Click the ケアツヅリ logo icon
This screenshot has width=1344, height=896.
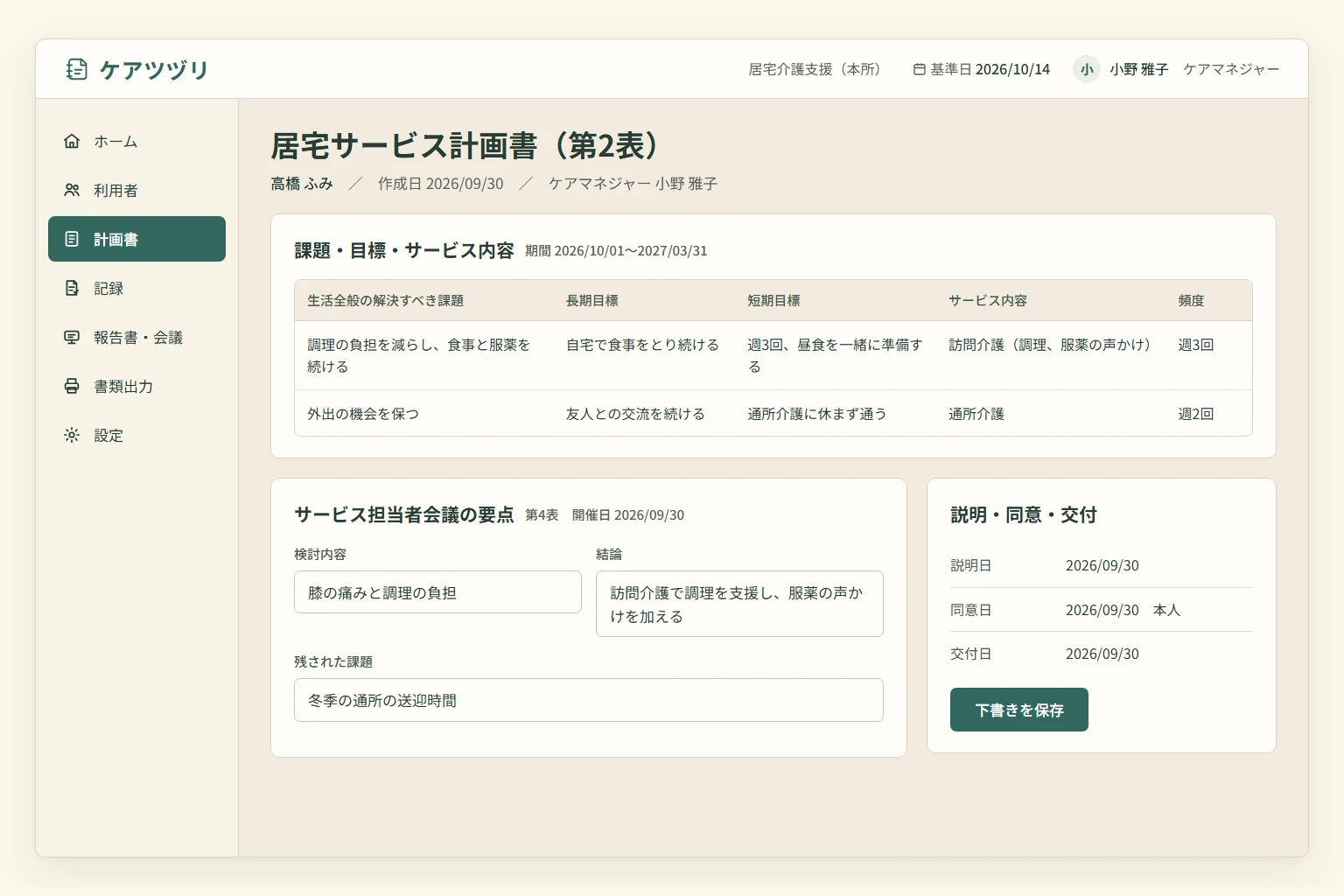point(77,69)
